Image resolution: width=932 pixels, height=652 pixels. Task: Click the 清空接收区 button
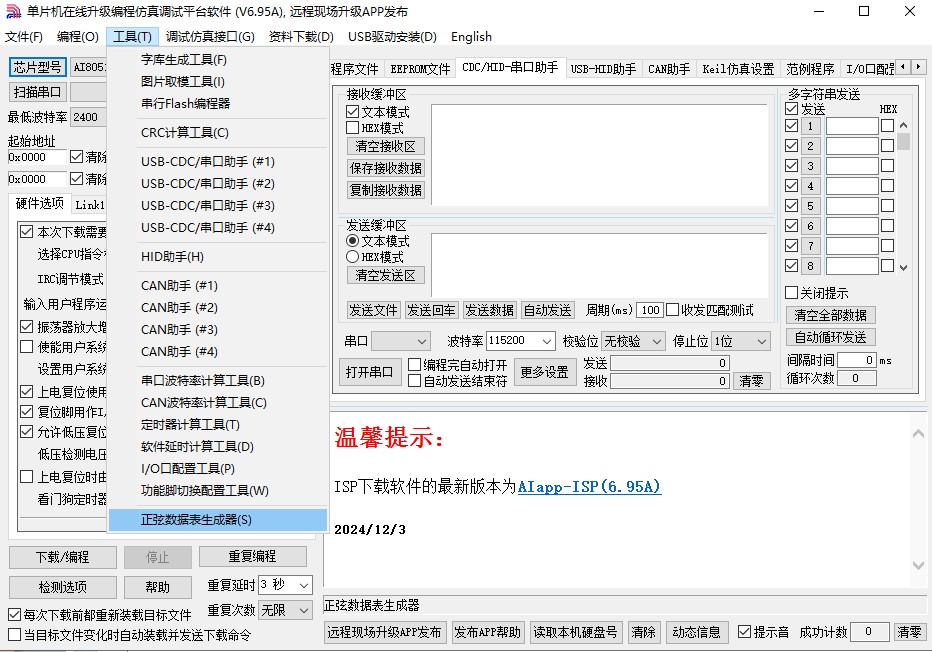click(x=385, y=146)
